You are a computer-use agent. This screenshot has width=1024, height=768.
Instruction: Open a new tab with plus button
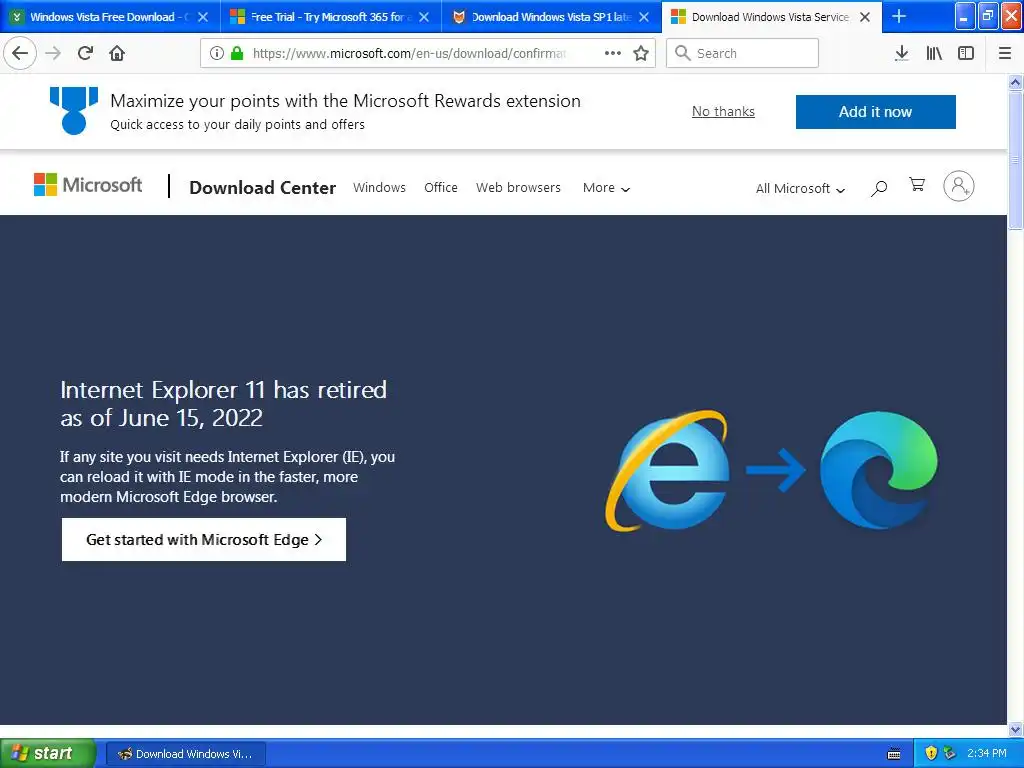pos(899,16)
